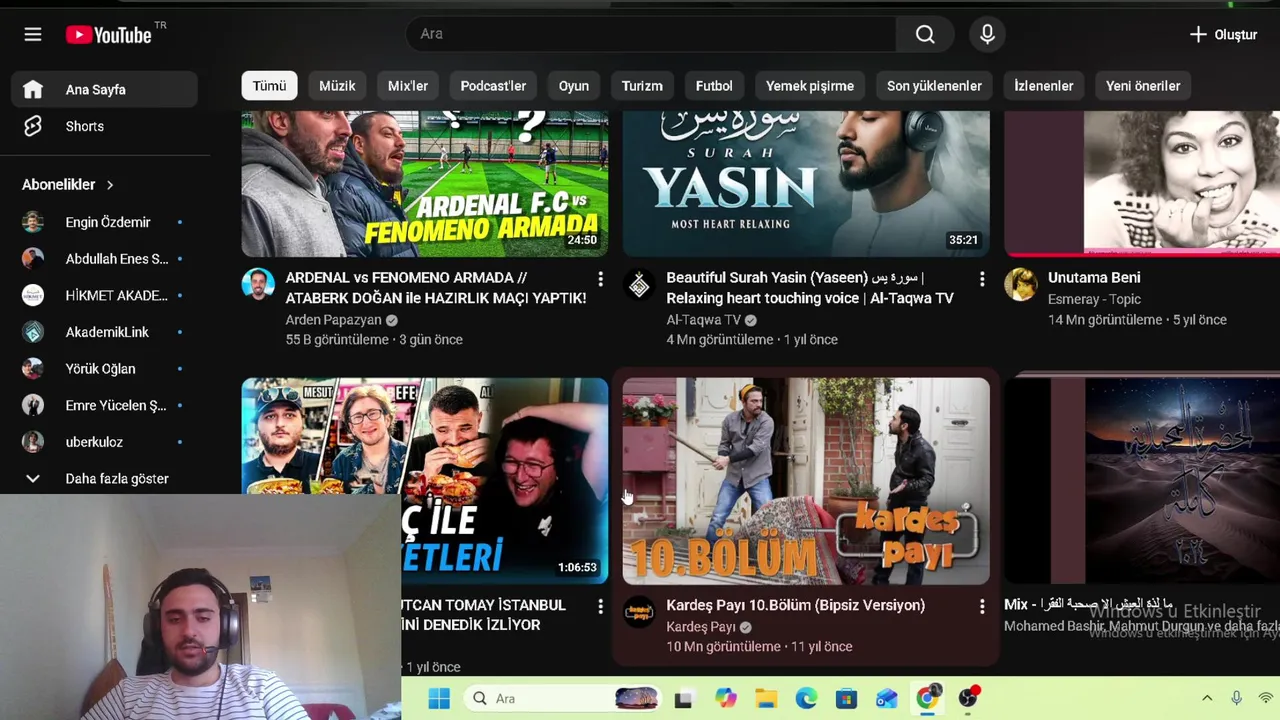The width and height of the screenshot is (1280, 720).
Task: Select the Yemek pişirme filter chip
Action: pos(810,86)
